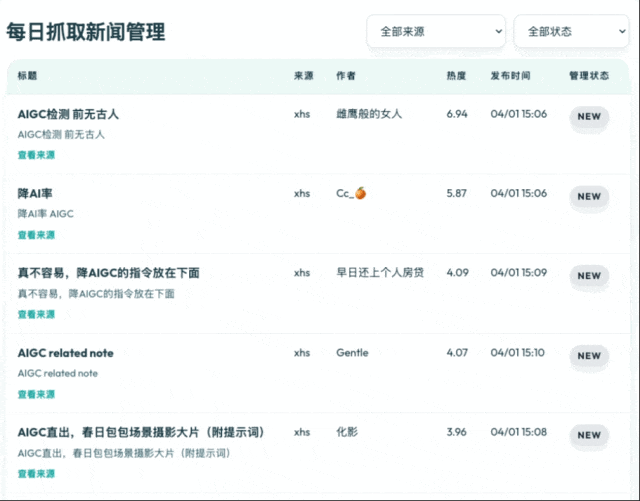Open 查看来源 for AIGC related note
The image size is (640, 501).
pyautogui.click(x=36, y=394)
